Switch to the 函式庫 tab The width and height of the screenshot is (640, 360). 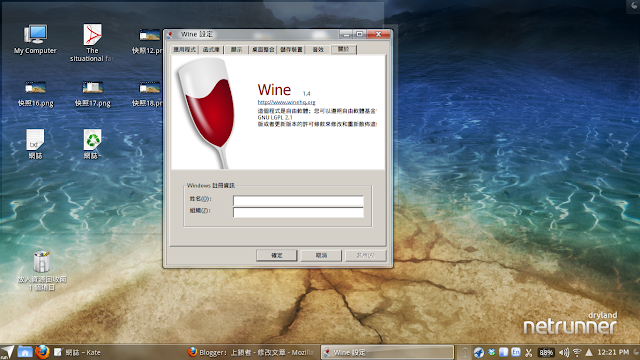pos(211,49)
